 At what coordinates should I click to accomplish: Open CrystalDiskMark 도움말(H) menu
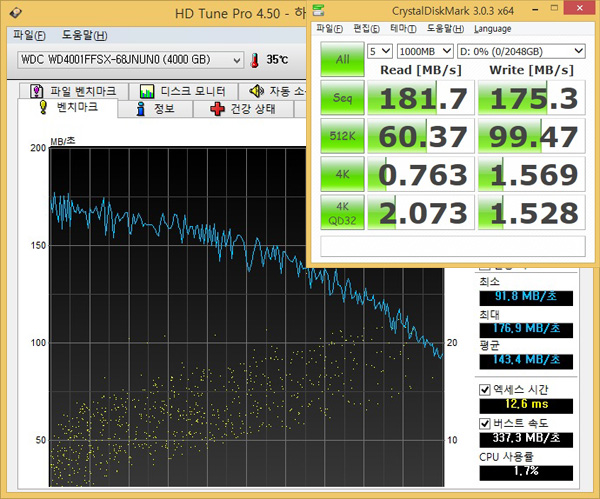(445, 29)
